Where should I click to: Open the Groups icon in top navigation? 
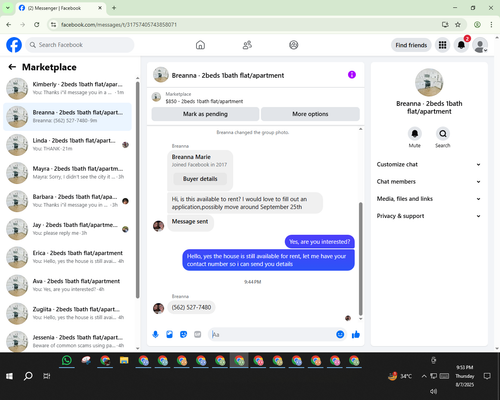coord(294,45)
